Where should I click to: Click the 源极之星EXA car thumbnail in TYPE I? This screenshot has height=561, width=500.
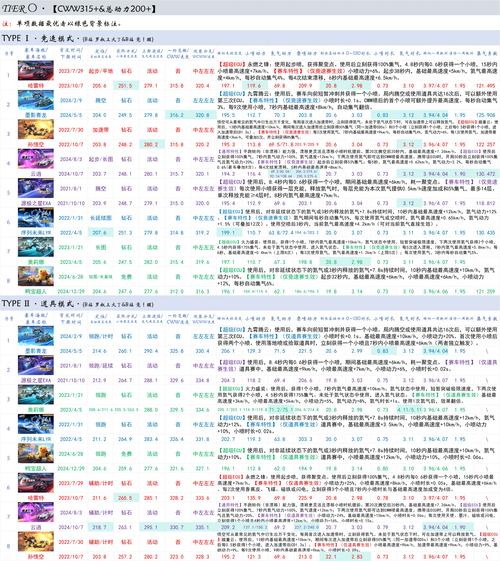pyautogui.click(x=36, y=188)
